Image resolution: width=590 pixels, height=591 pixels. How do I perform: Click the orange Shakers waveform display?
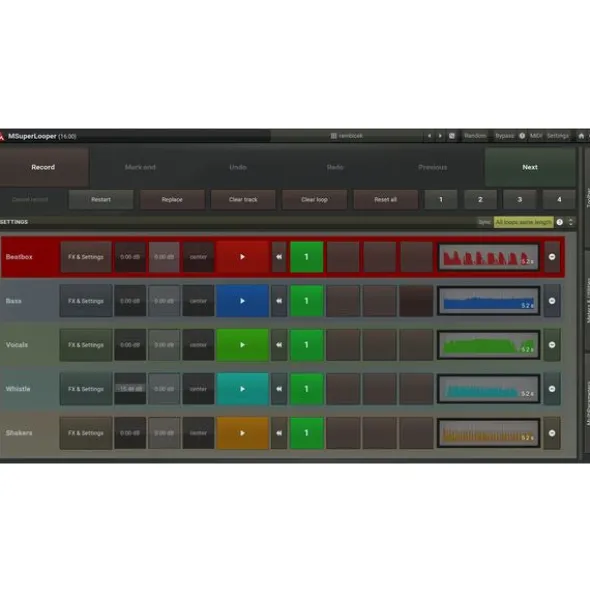coord(489,433)
